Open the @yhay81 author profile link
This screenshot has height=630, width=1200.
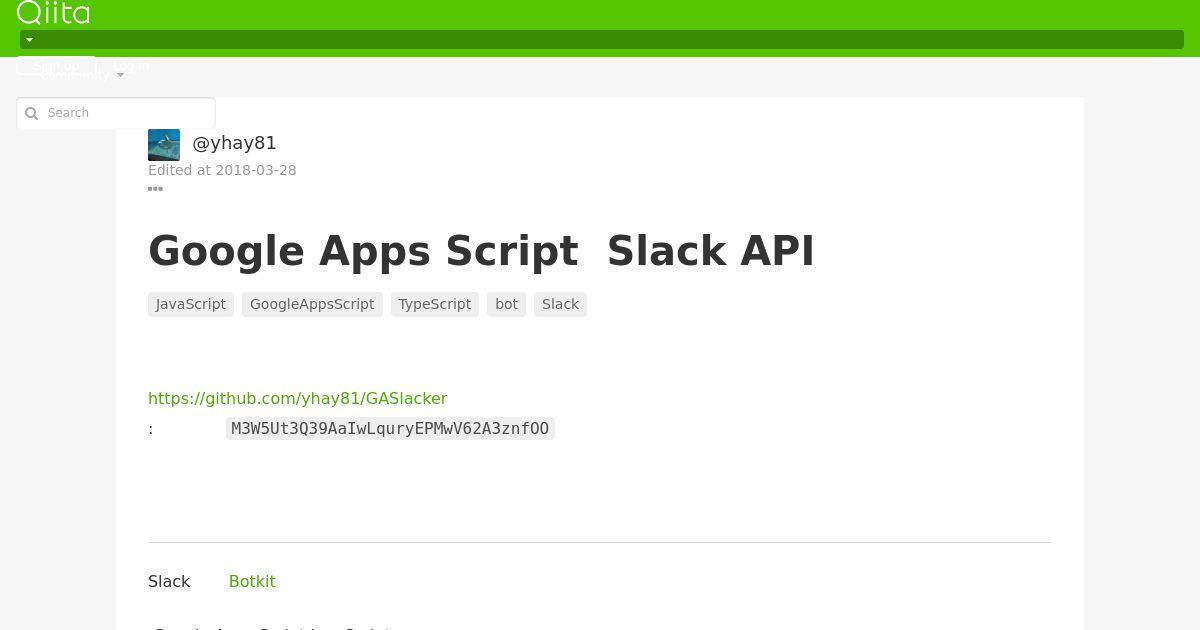tap(234, 143)
